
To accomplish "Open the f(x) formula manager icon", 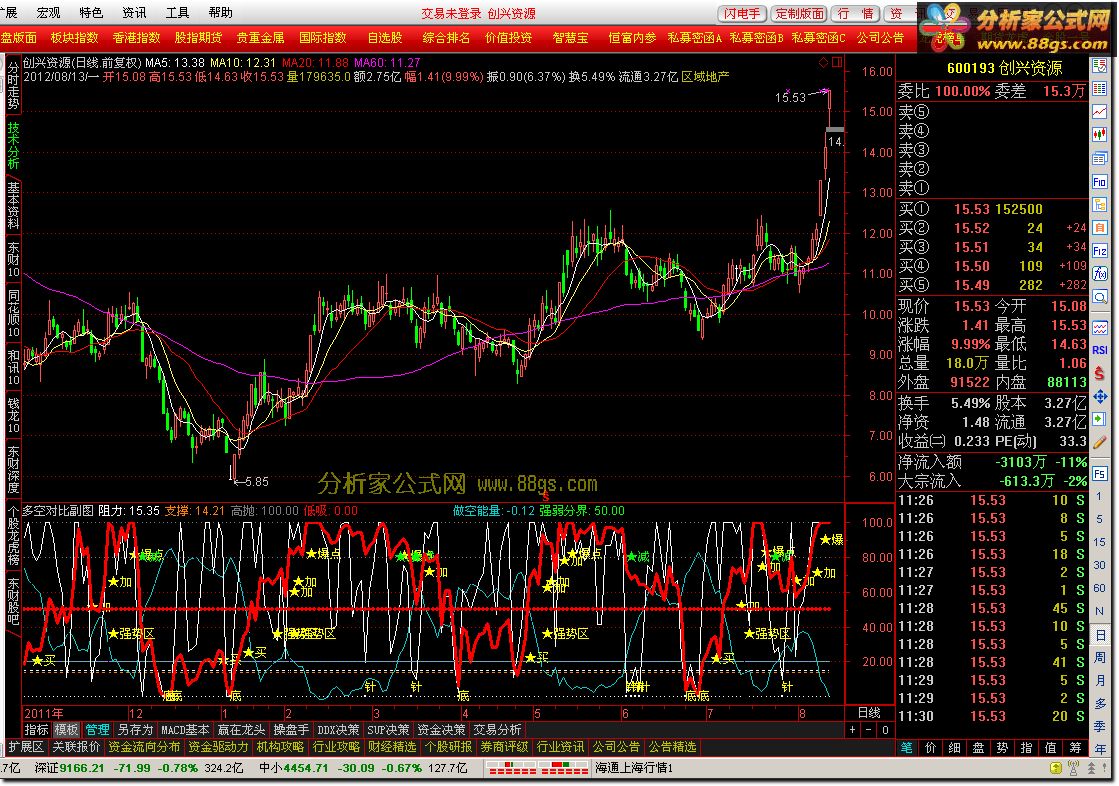I will (1100, 274).
